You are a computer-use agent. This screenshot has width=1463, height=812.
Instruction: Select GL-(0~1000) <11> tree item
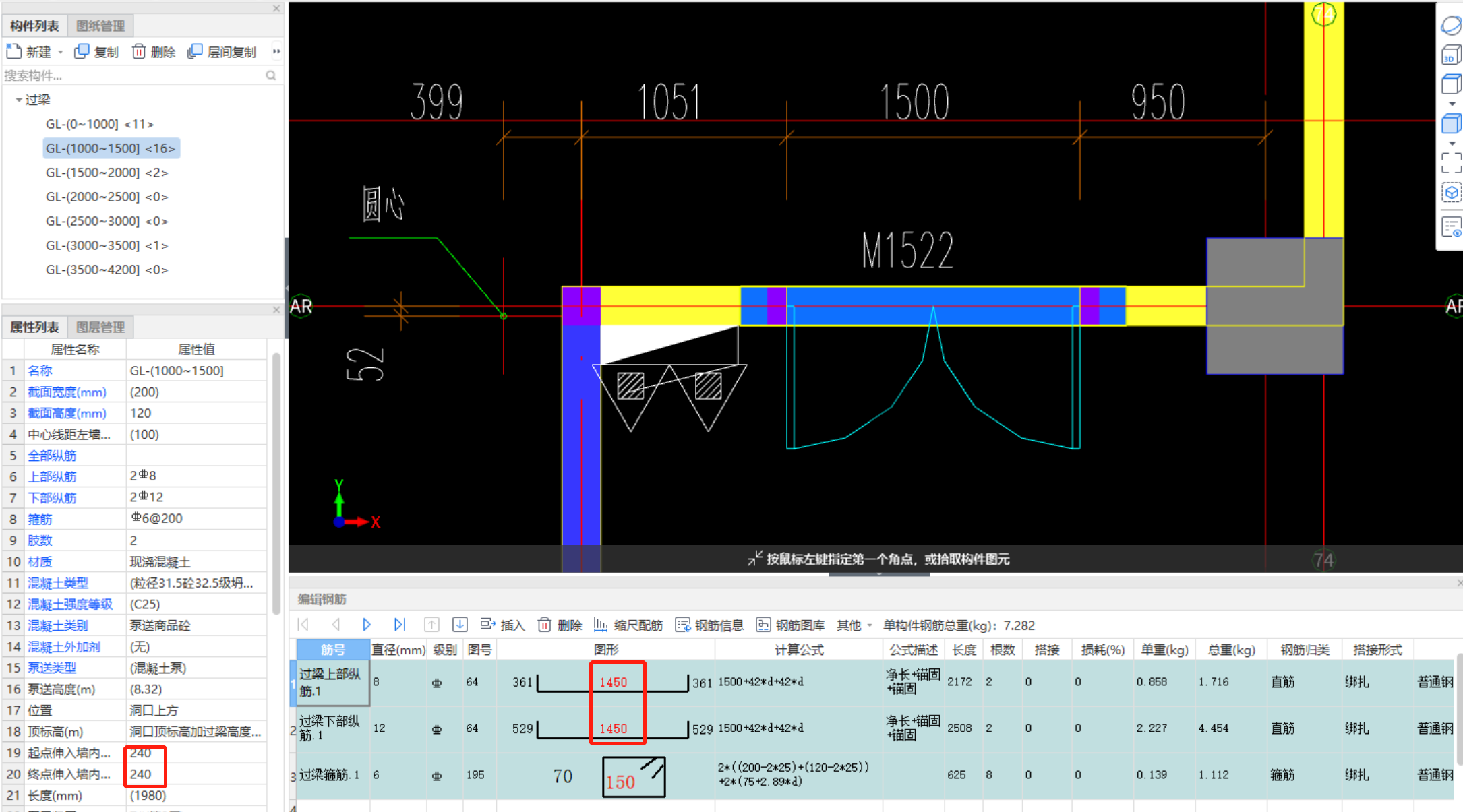coord(100,124)
